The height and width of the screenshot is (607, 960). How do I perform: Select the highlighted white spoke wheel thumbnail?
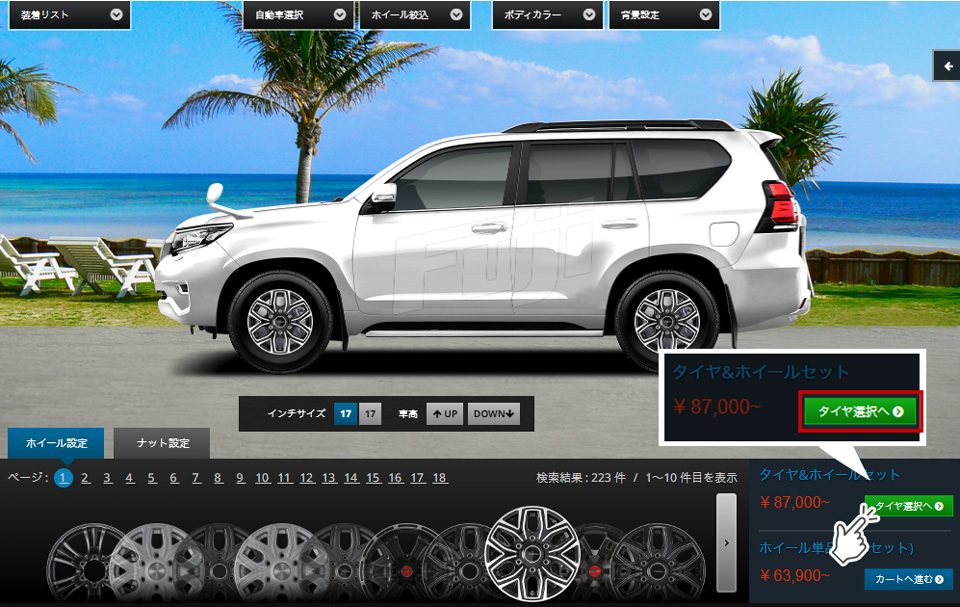pyautogui.click(x=531, y=553)
